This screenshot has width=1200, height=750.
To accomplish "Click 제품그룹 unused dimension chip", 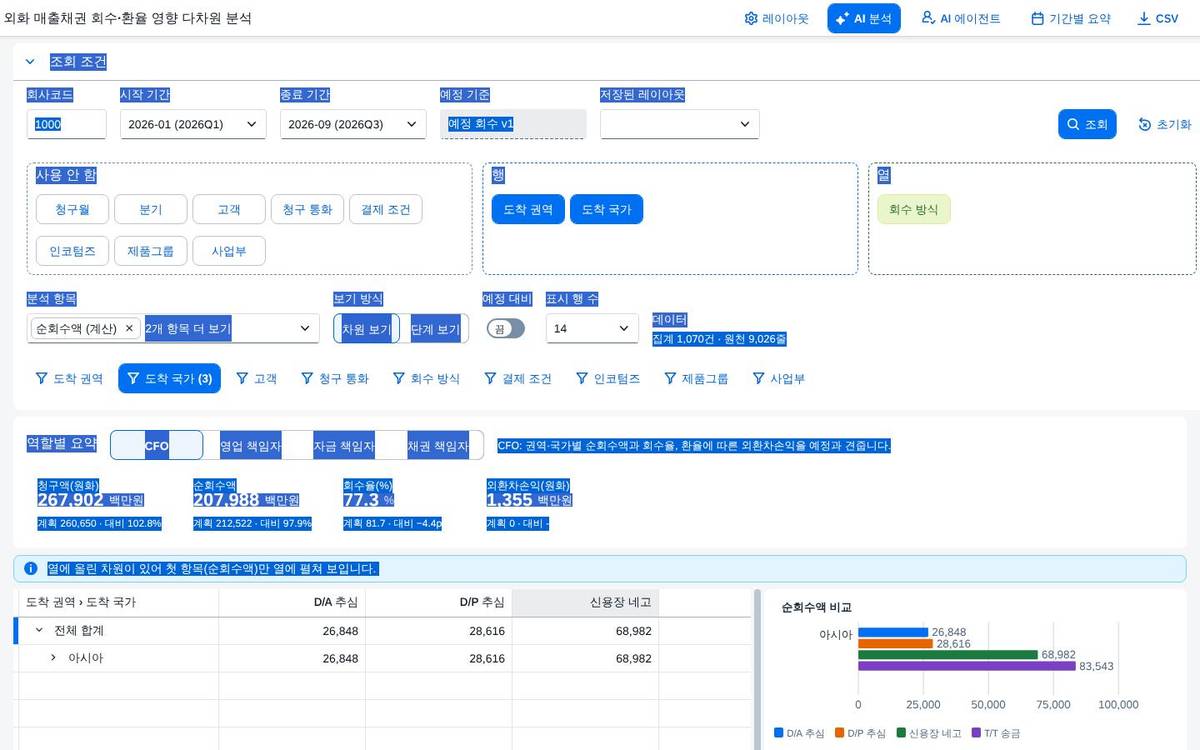I will [151, 251].
